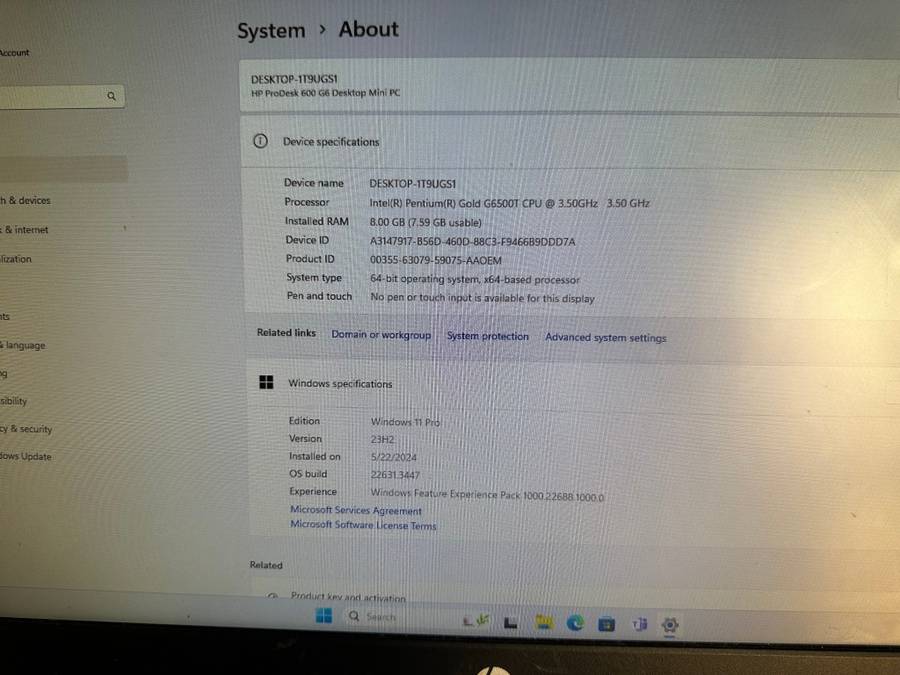900x675 pixels.
Task: Open the Domain or workgroup link
Action: click(381, 336)
